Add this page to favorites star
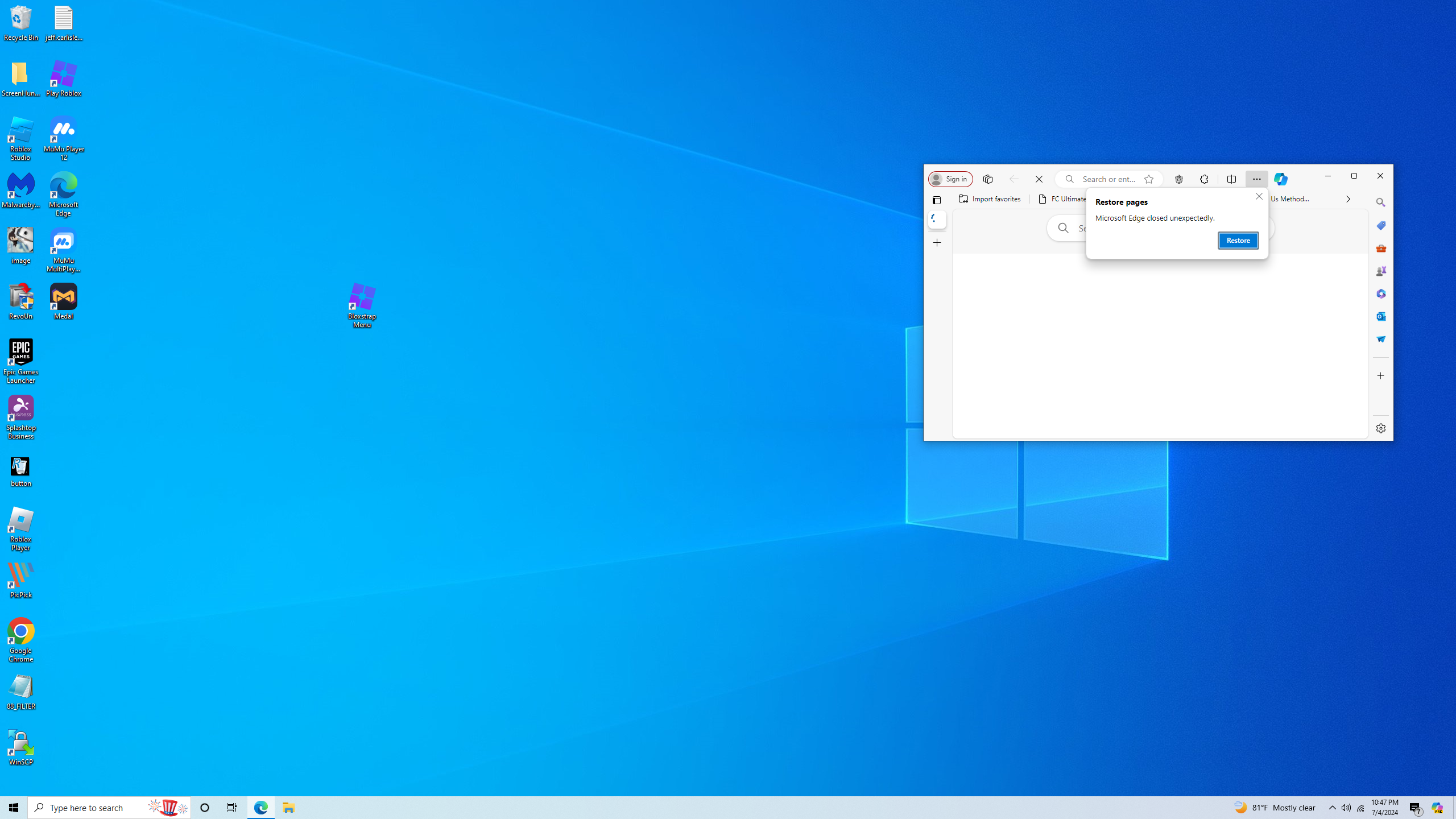This screenshot has height=819, width=1456. point(1149,179)
